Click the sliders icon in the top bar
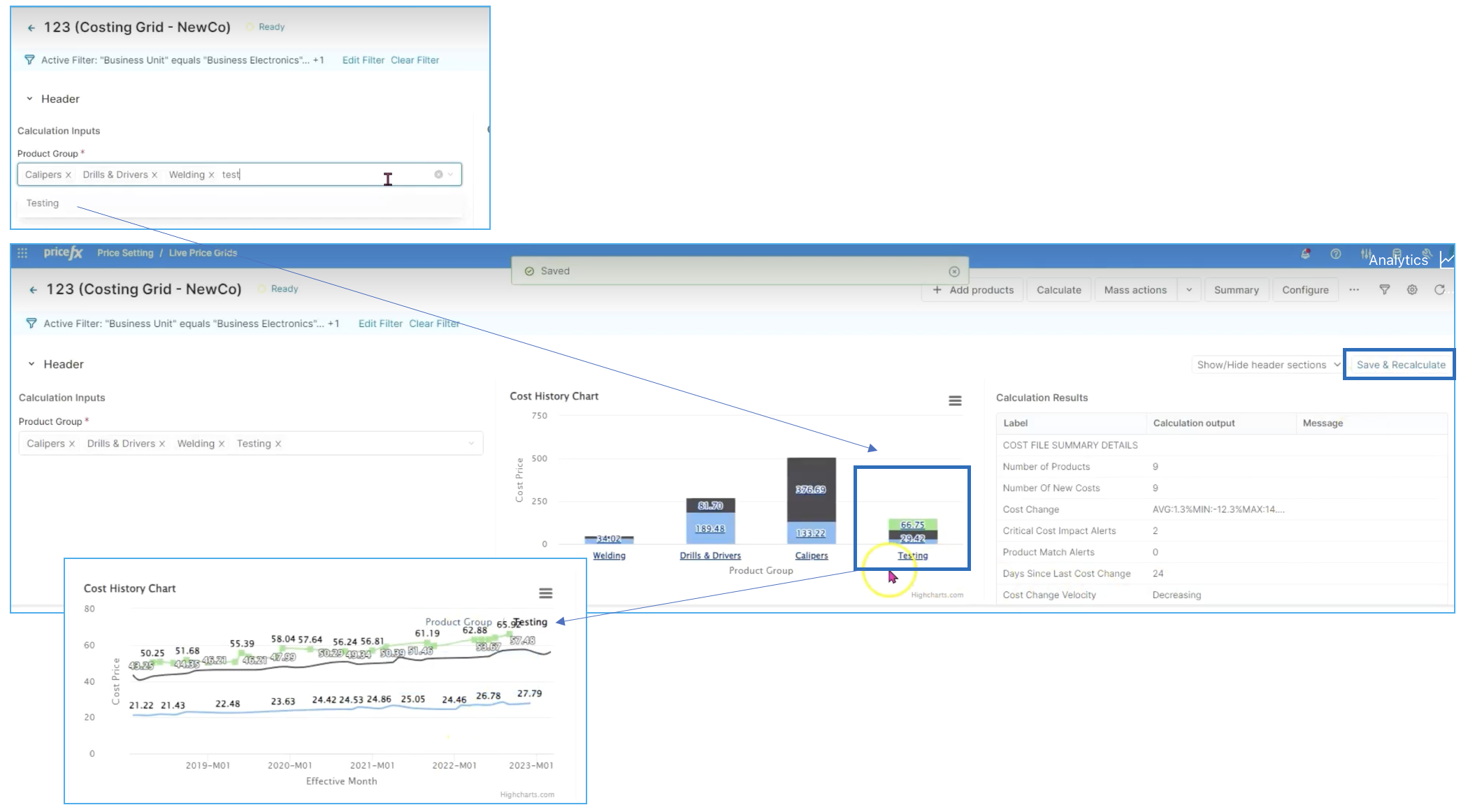The image size is (1461, 812). (x=1365, y=254)
